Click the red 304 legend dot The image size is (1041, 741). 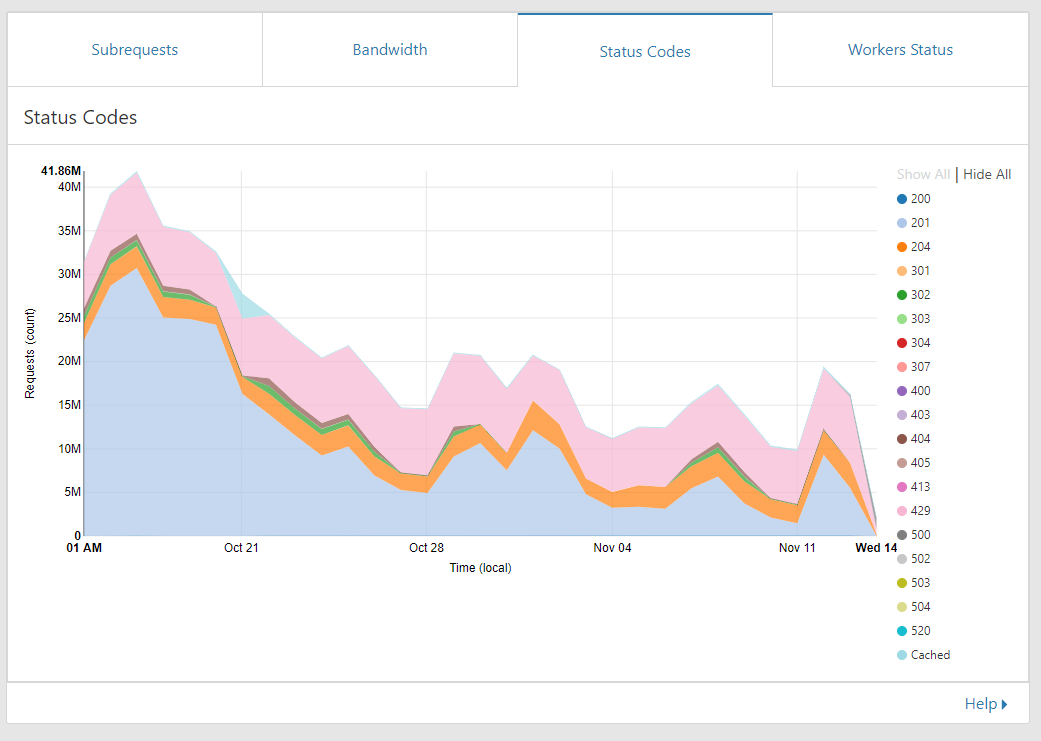click(x=902, y=343)
